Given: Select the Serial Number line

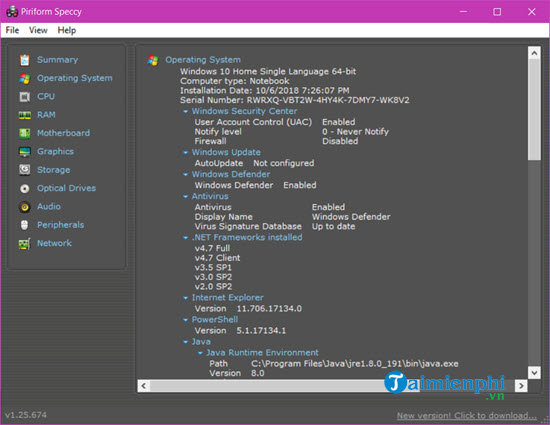Looking at the screenshot, I should (x=295, y=100).
